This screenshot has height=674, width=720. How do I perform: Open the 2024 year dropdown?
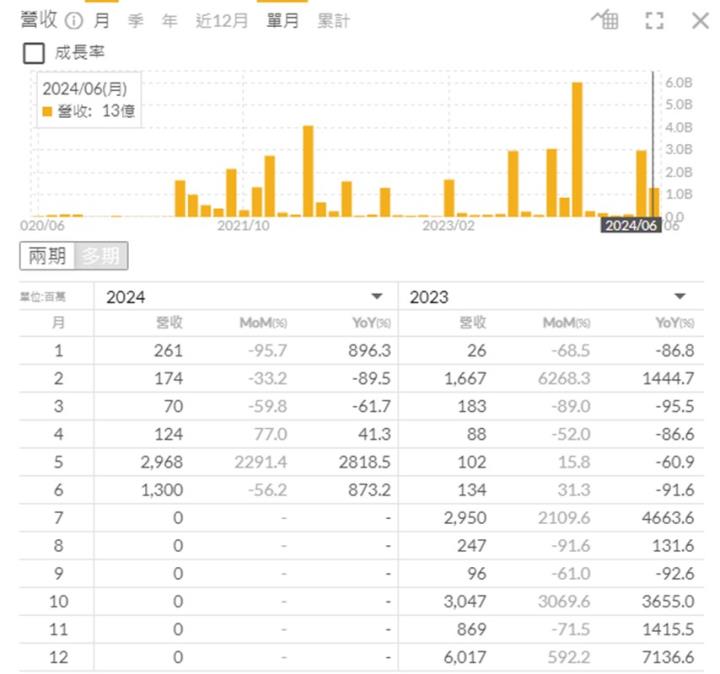click(x=377, y=297)
